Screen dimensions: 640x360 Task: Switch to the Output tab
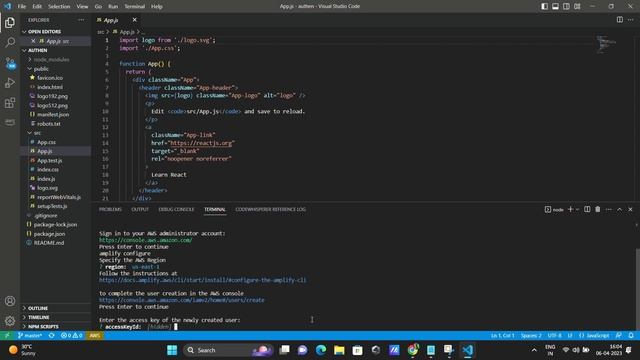(140, 209)
